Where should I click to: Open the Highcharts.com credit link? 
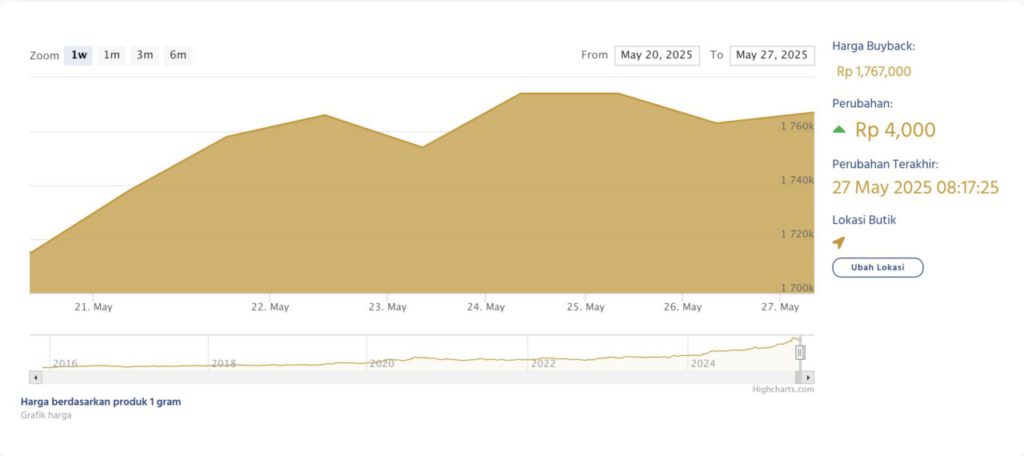click(x=783, y=390)
